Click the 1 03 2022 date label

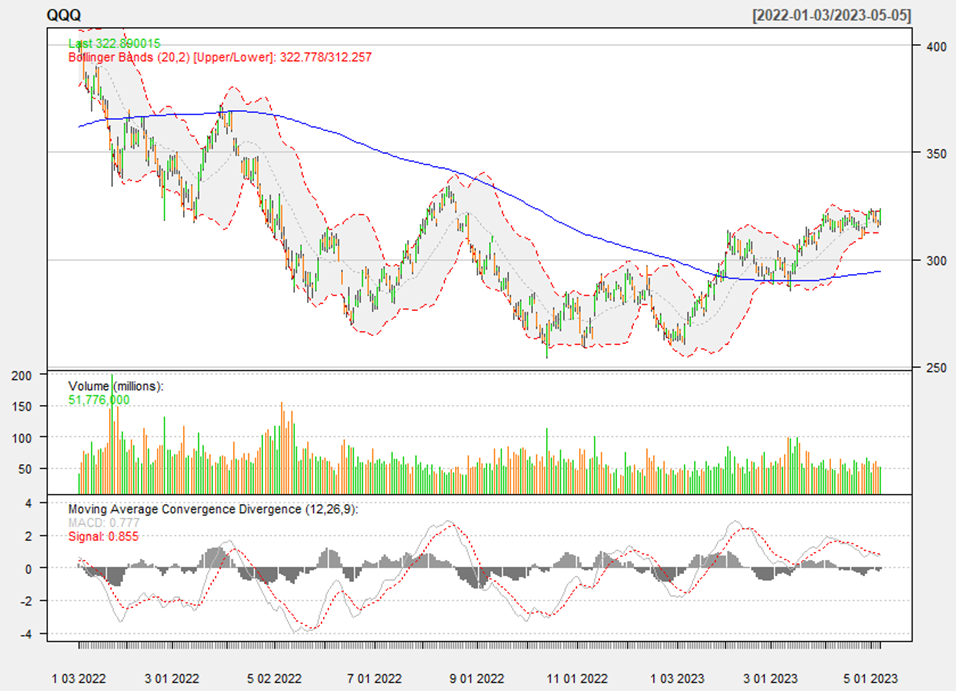point(79,678)
